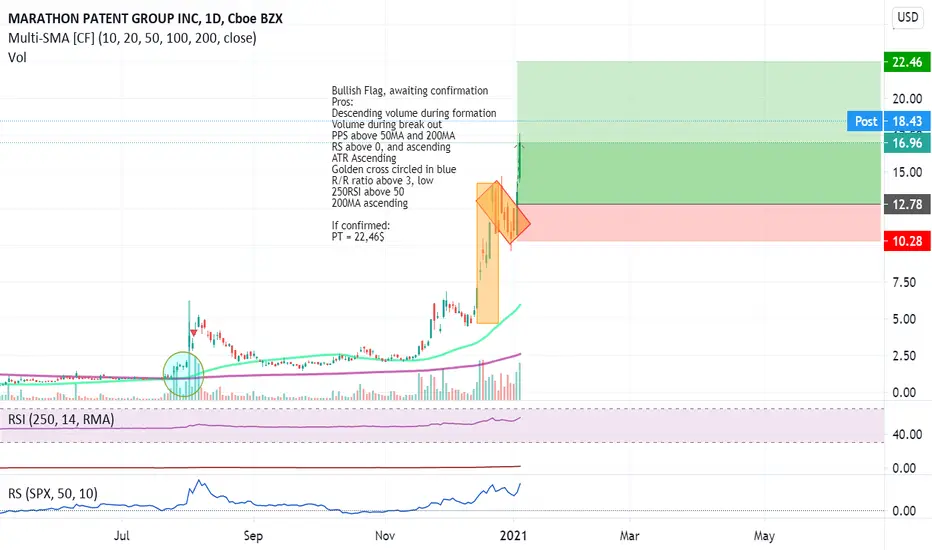932x550 pixels.
Task: Select the orange flagpole rectangle drawing
Action: click(487, 253)
